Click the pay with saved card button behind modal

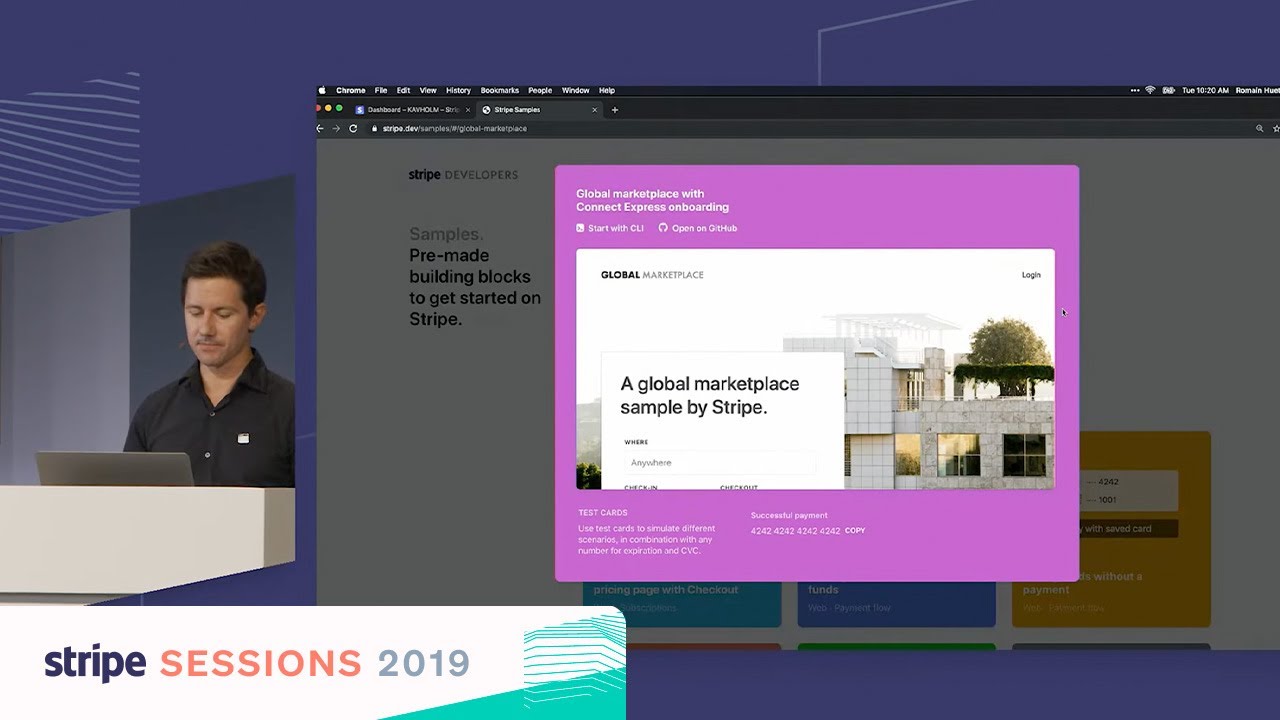(1127, 528)
